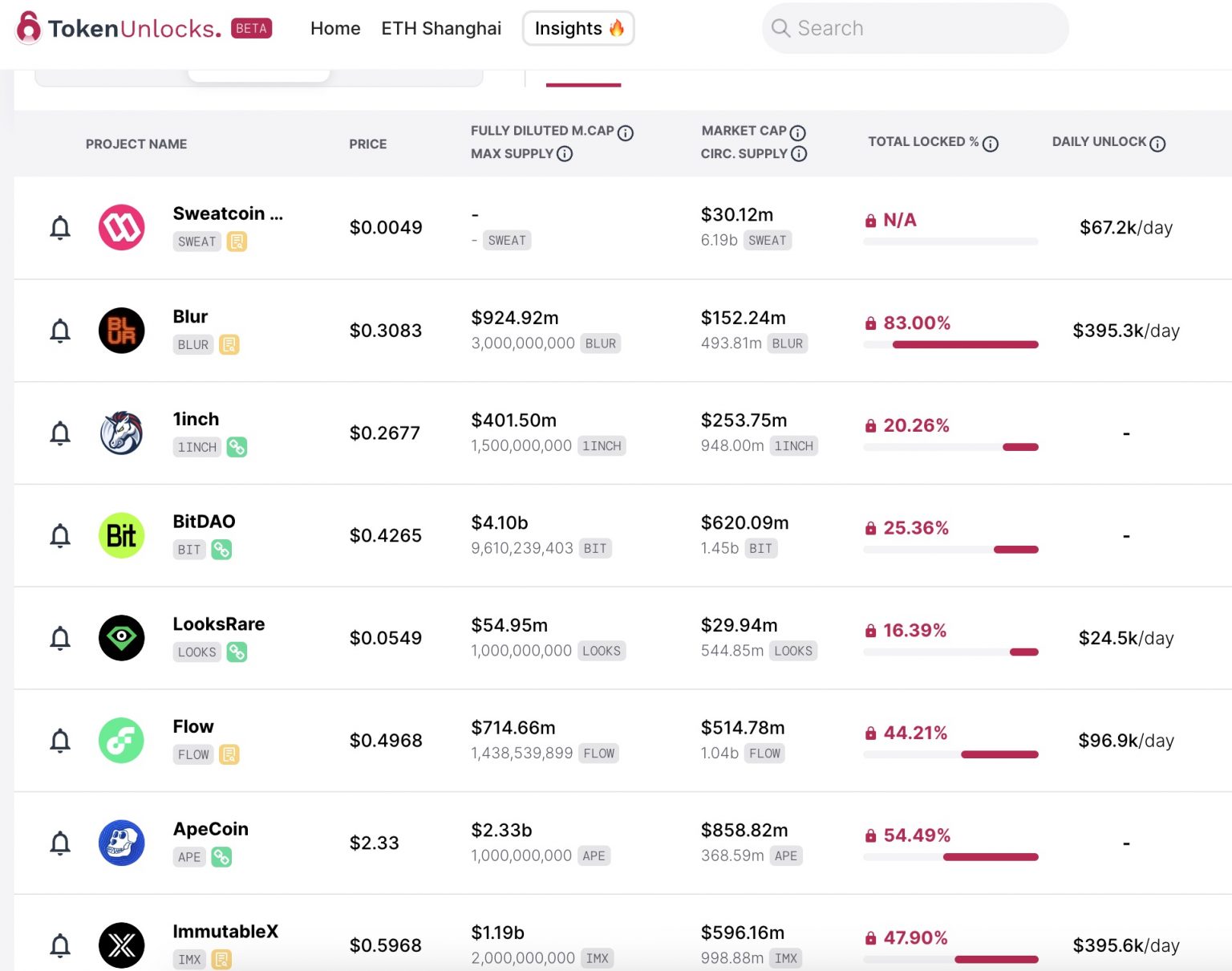Open the Insights tab
Screen dimensions: 1232x971
tap(578, 28)
